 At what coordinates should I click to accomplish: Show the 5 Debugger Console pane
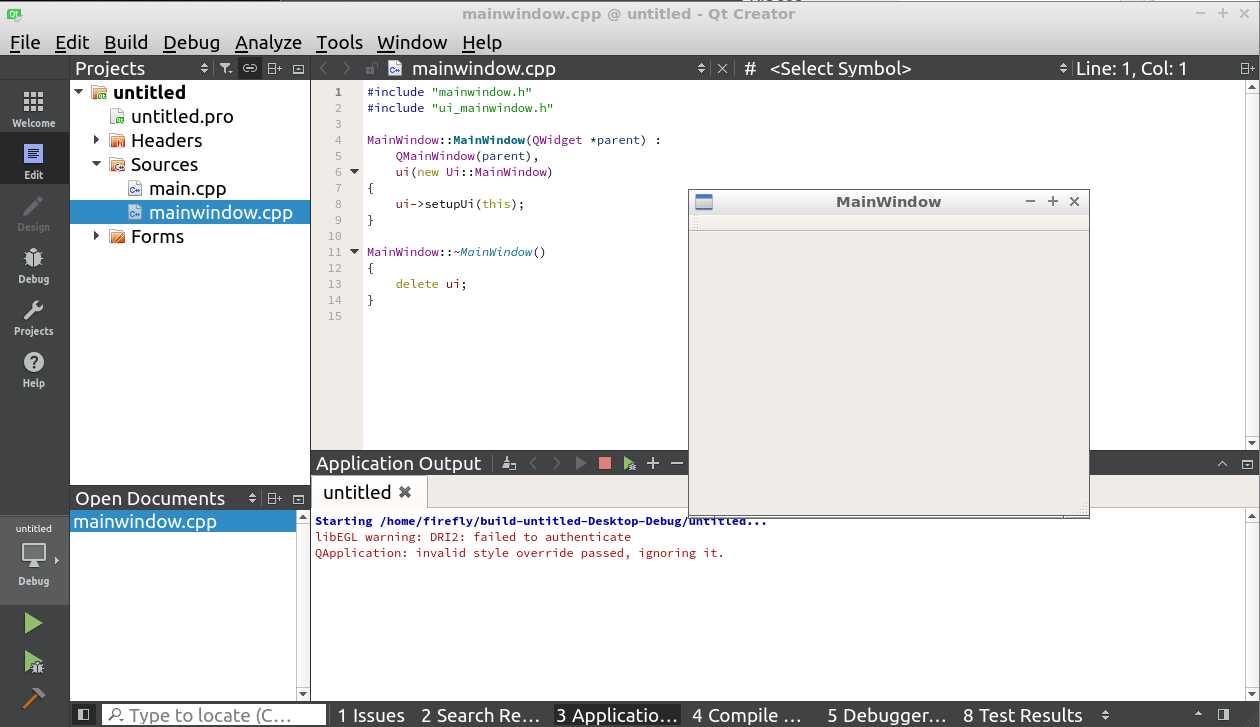(x=887, y=715)
